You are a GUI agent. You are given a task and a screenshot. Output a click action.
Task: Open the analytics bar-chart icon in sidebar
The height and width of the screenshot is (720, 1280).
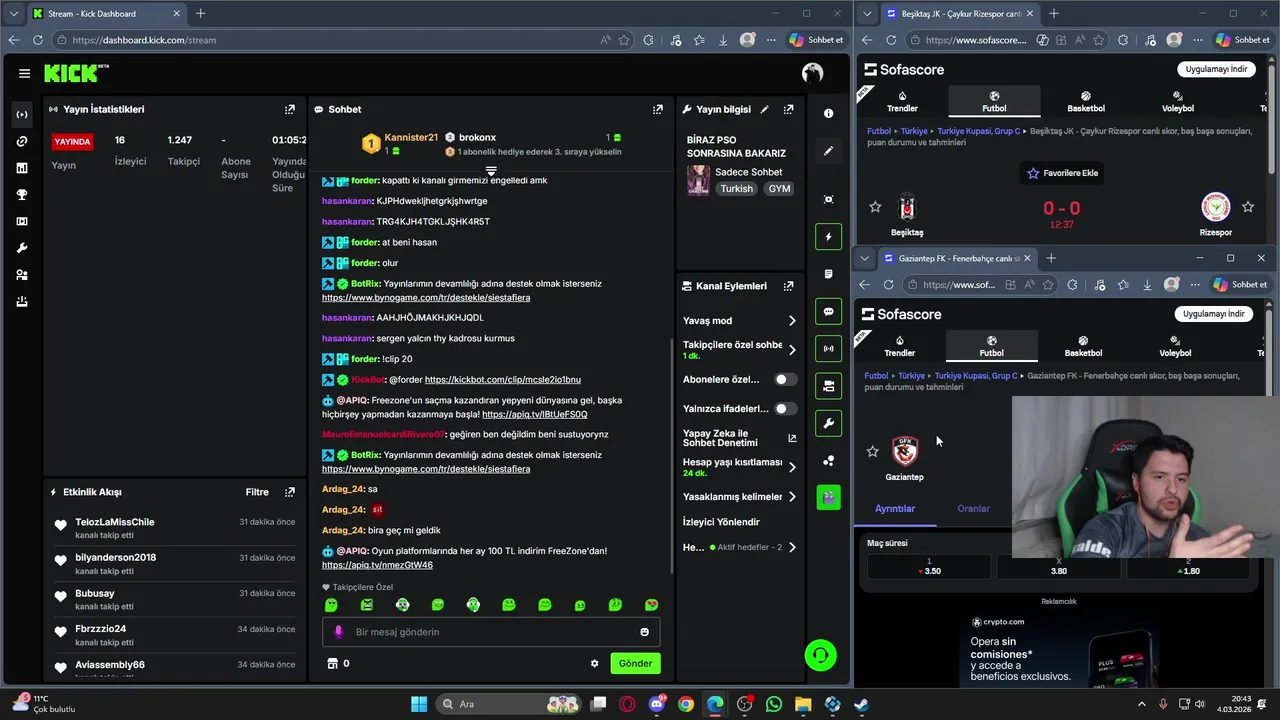point(22,168)
